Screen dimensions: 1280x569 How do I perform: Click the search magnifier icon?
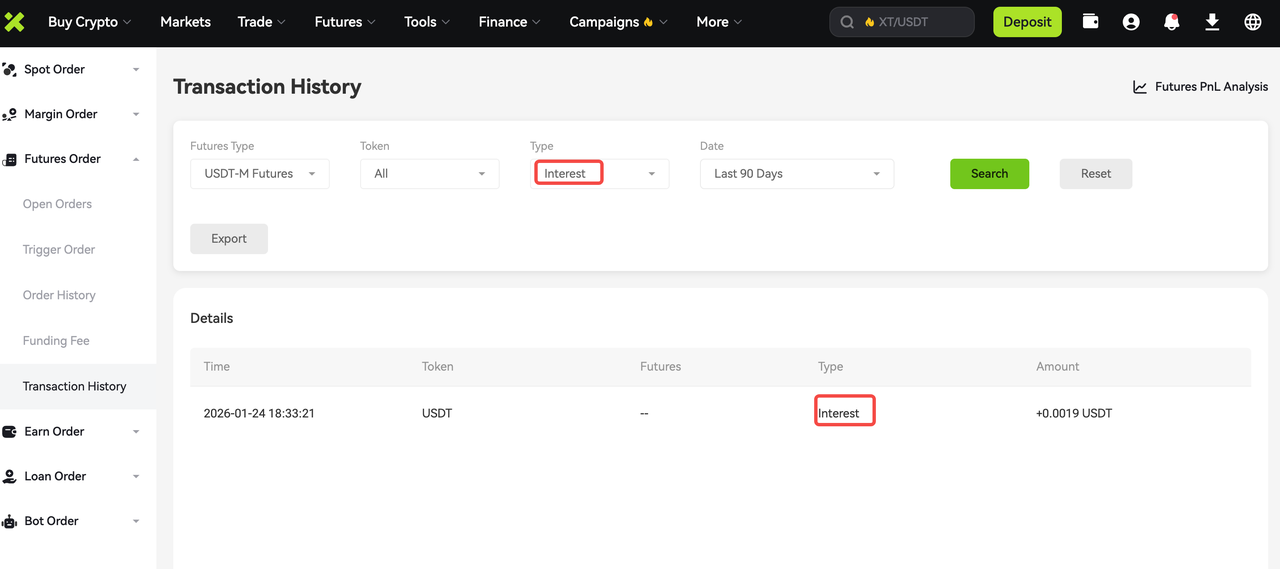click(848, 22)
